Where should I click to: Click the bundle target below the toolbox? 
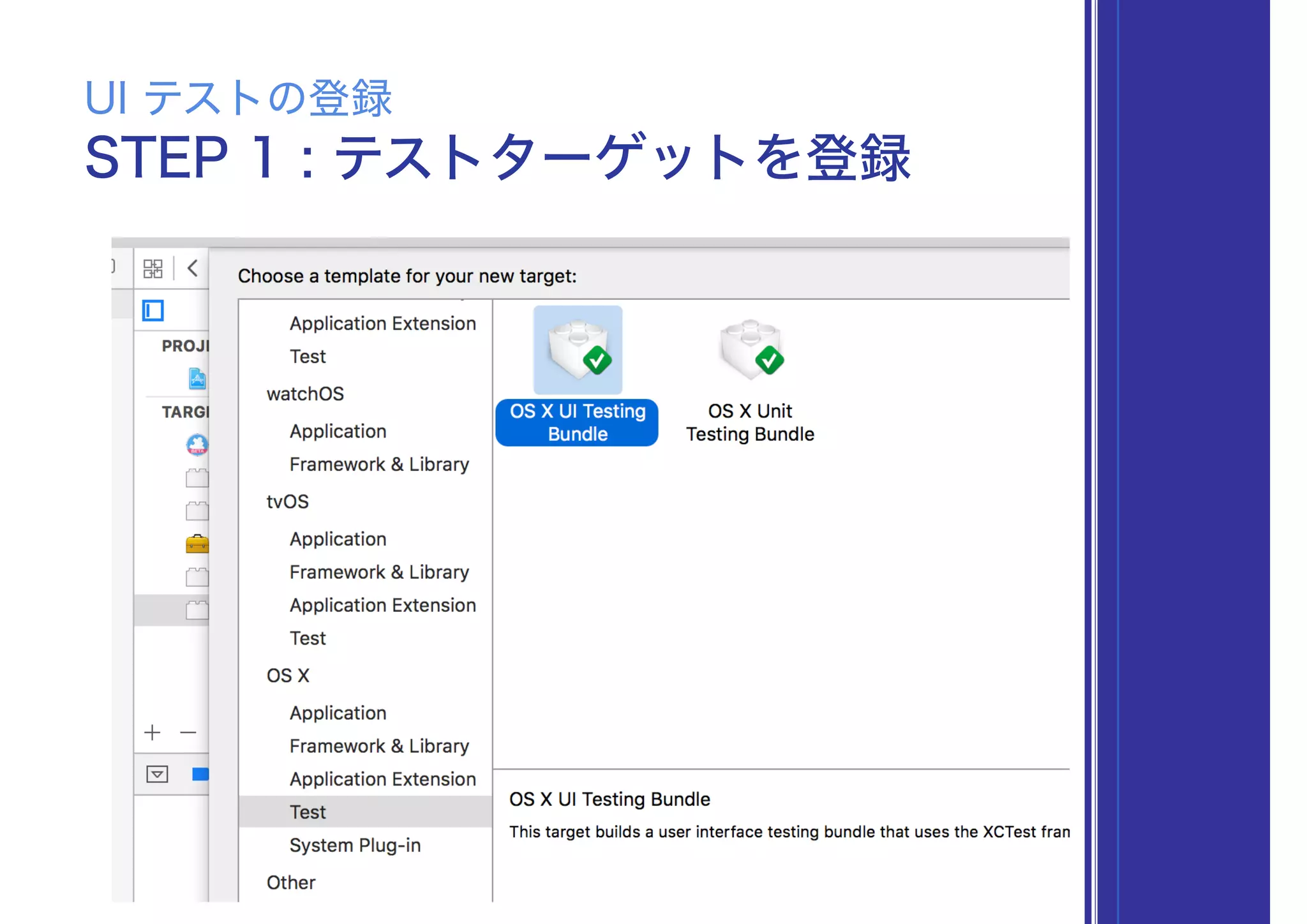[197, 577]
